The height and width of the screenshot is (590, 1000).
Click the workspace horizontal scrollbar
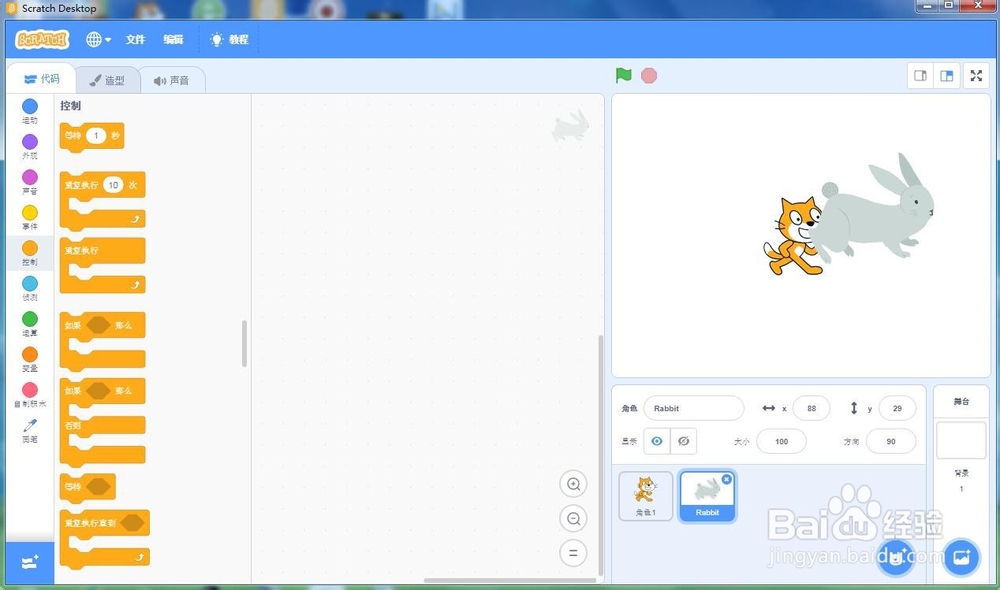pos(510,580)
